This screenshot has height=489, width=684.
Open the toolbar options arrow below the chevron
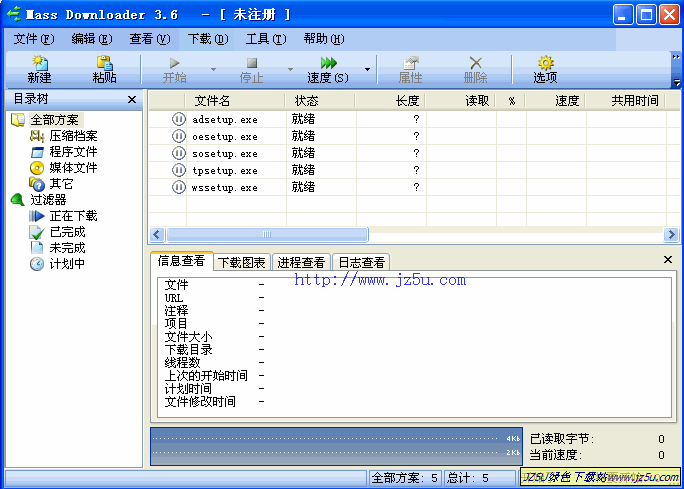pos(676,82)
